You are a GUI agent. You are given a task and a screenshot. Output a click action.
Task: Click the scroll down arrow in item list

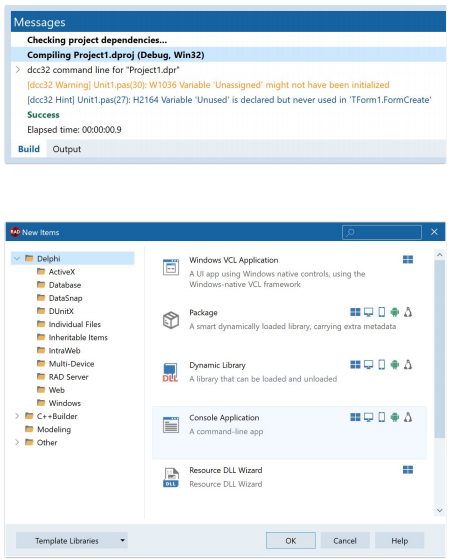[x=440, y=510]
